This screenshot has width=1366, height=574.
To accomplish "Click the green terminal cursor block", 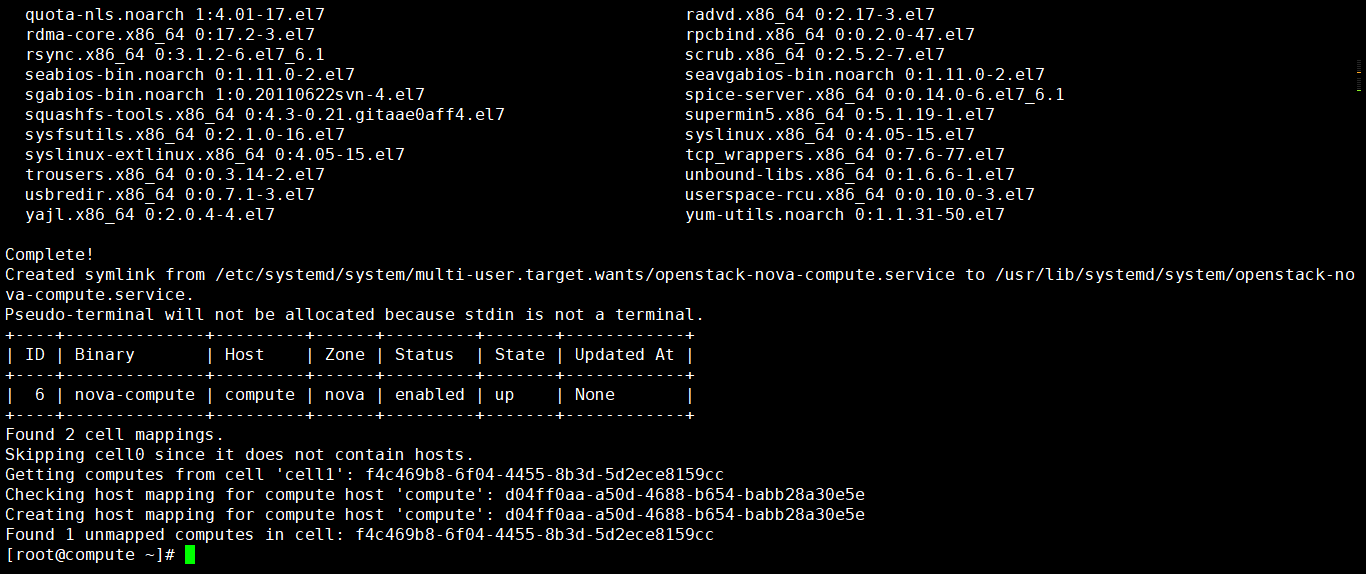I will point(190,555).
